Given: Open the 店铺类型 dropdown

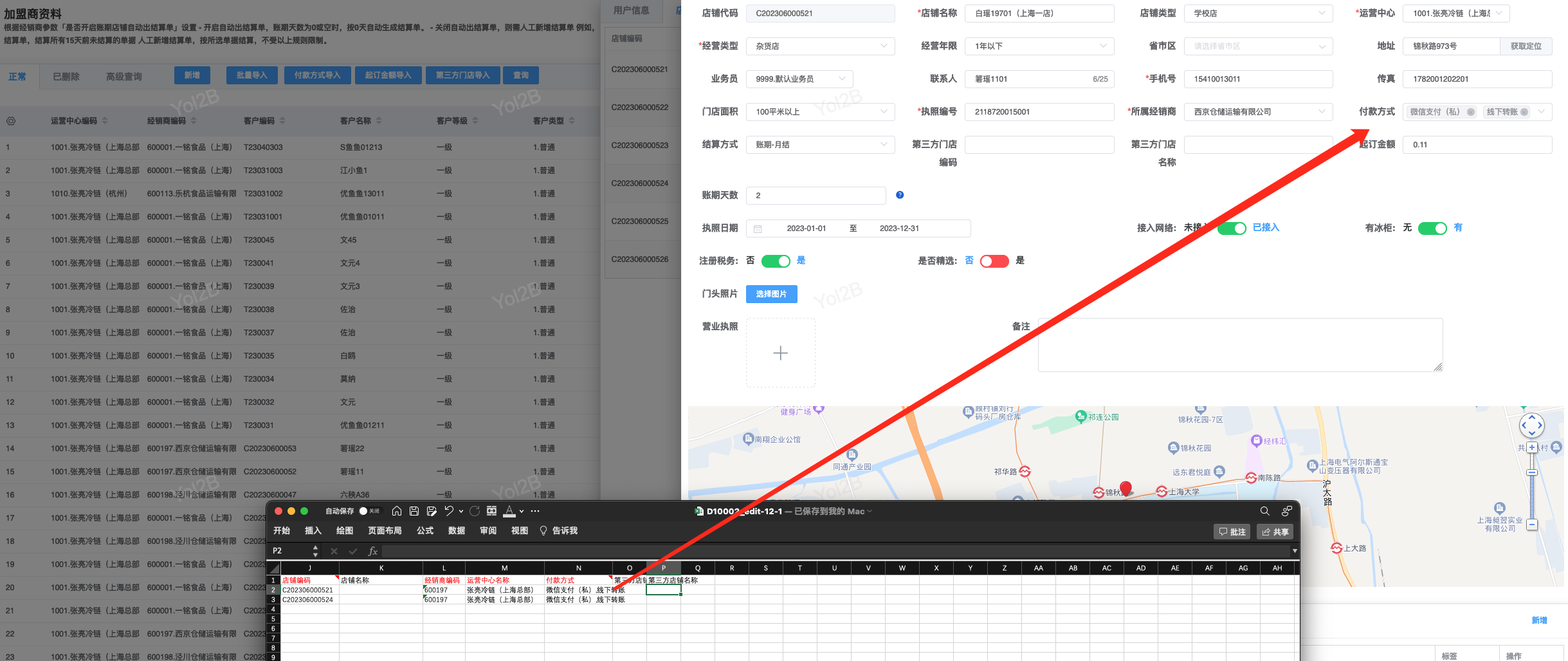Looking at the screenshot, I should [1259, 14].
